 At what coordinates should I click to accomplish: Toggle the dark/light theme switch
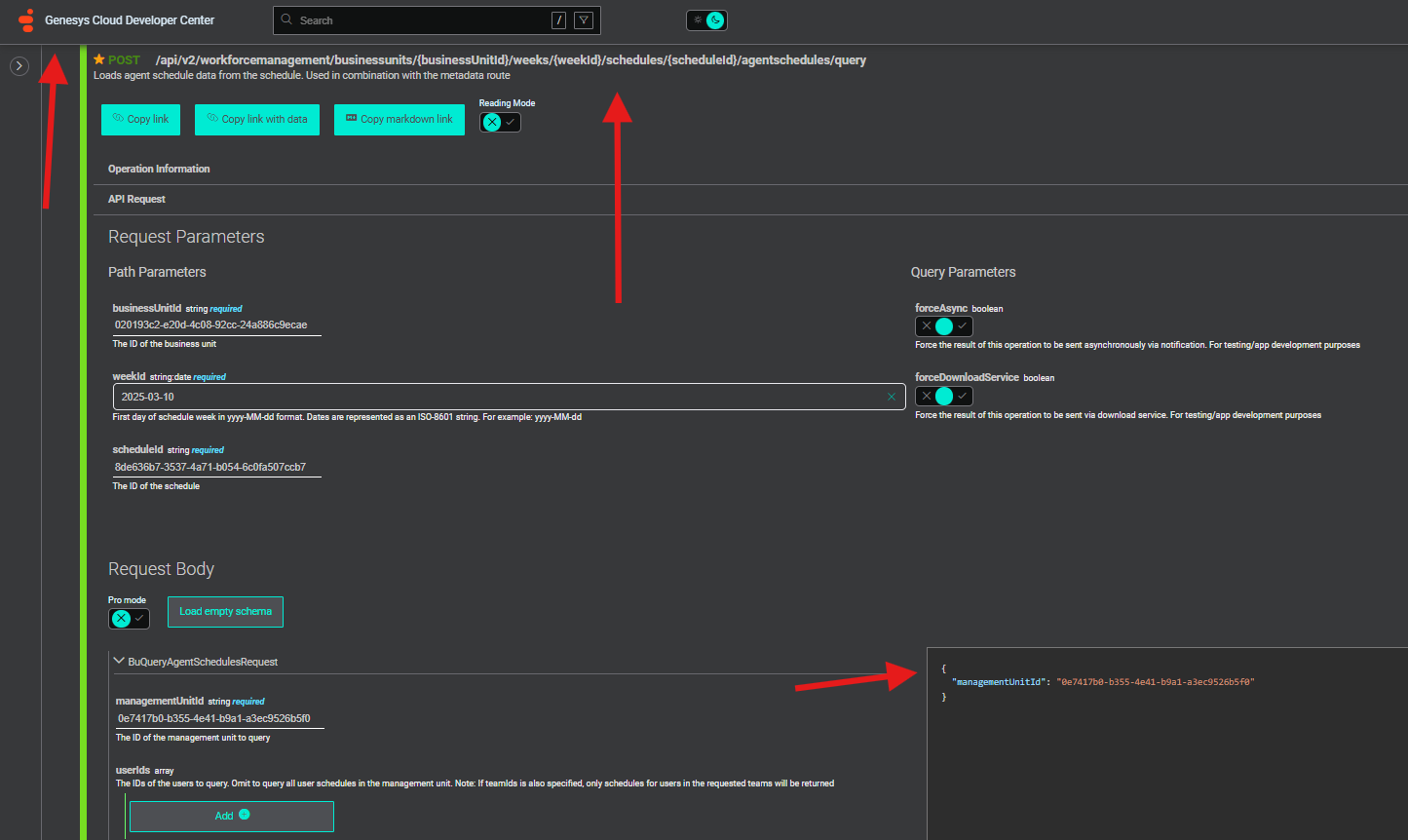pyautogui.click(x=706, y=20)
